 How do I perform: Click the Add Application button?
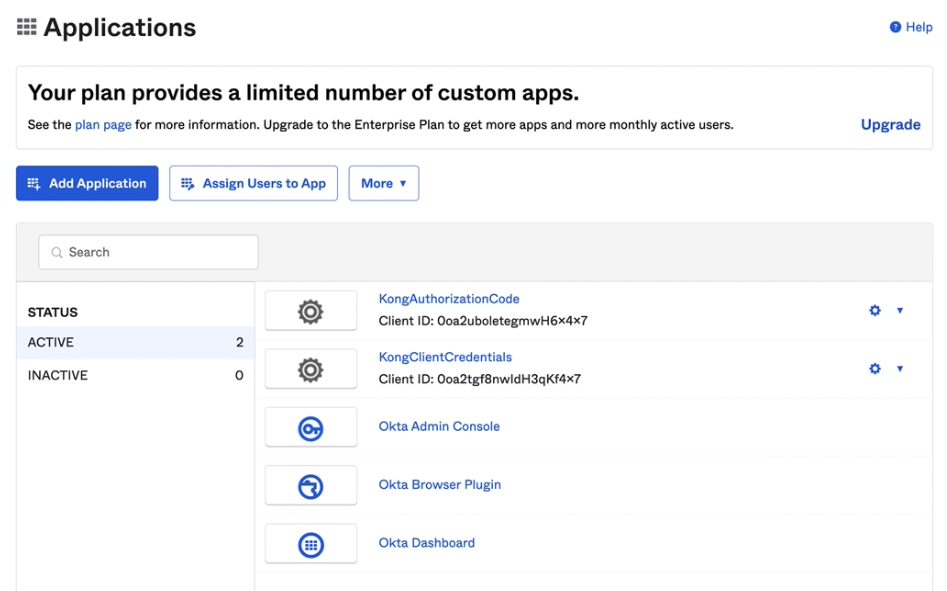[87, 183]
